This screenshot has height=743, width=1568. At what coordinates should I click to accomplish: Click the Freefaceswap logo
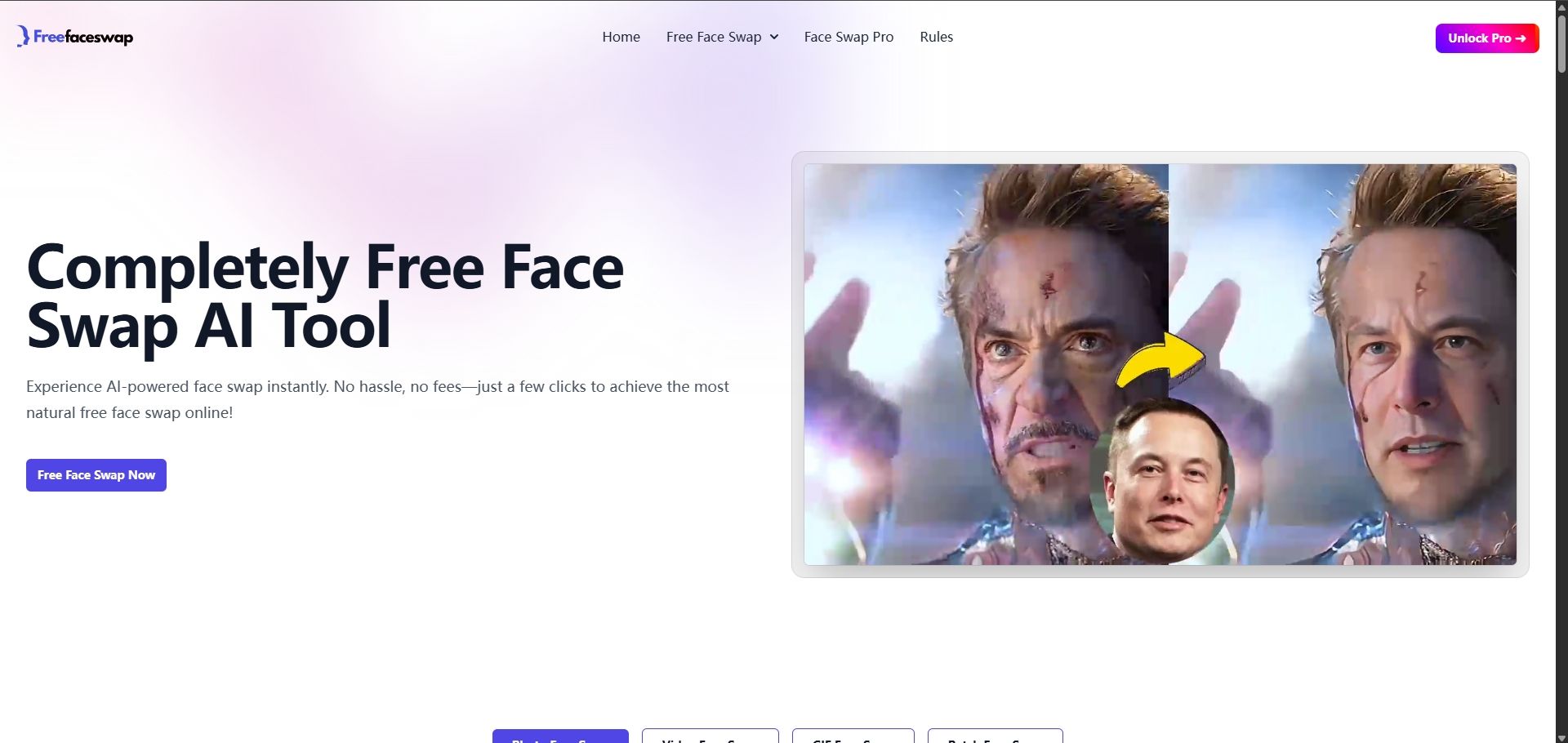[75, 37]
